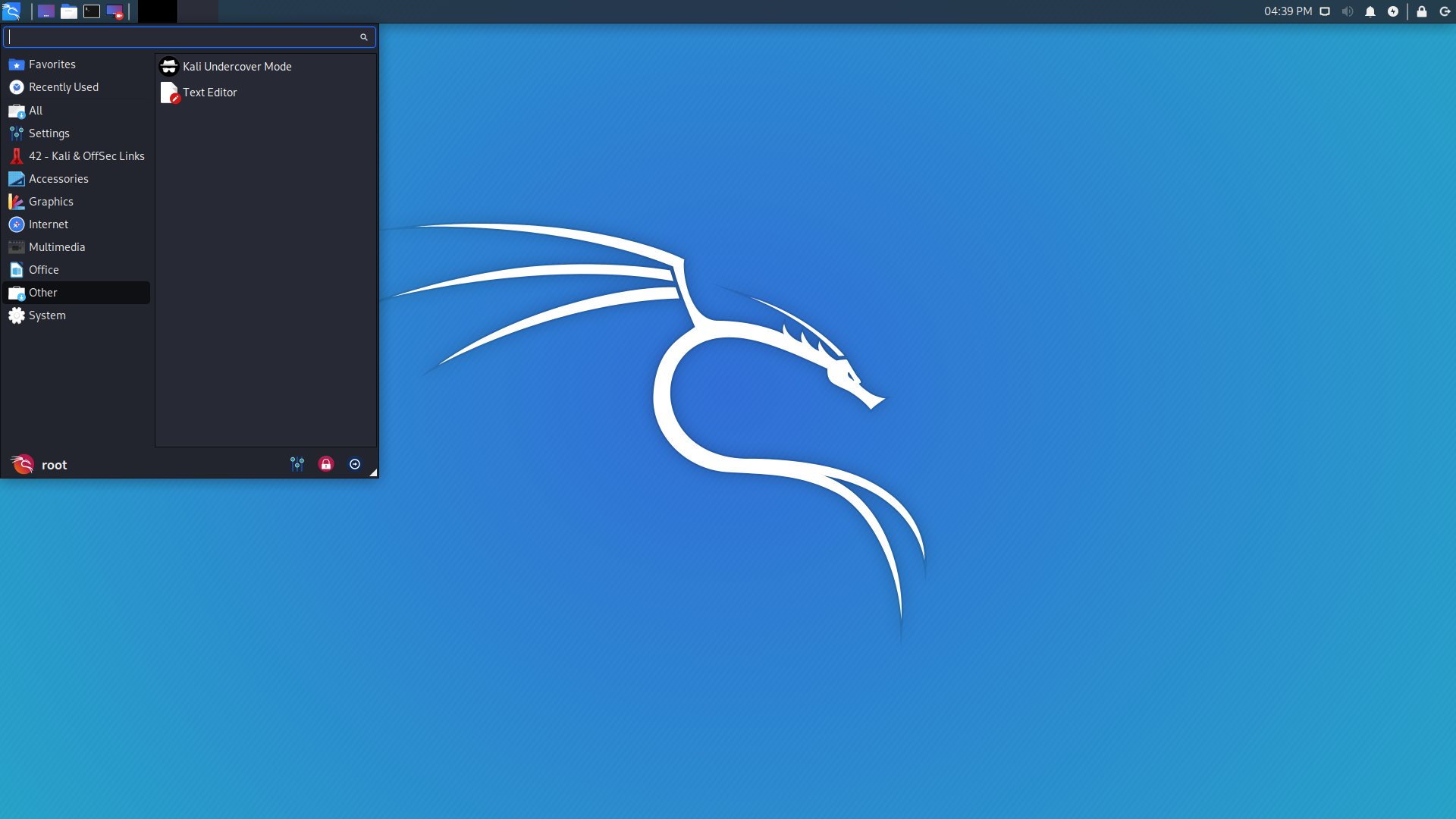Open the settings manager icon beside root
The width and height of the screenshot is (1456, 819).
297,464
